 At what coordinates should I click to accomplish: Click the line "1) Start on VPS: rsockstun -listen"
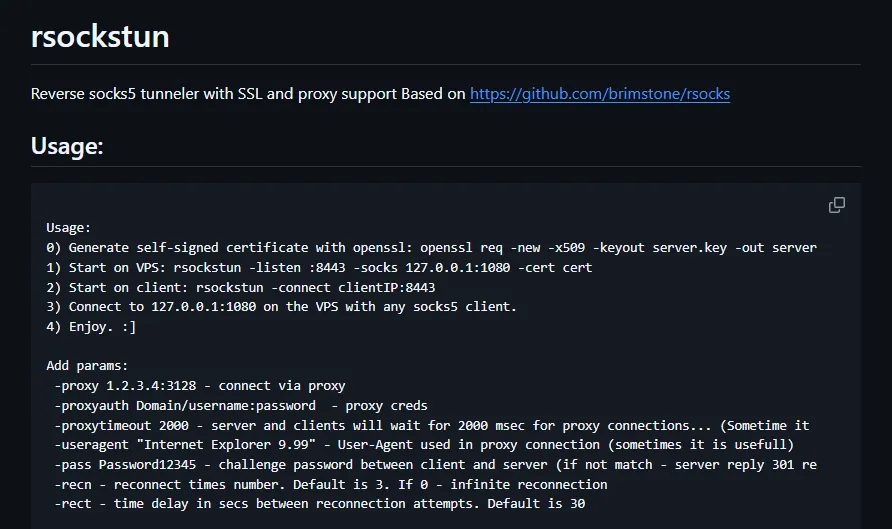319,267
